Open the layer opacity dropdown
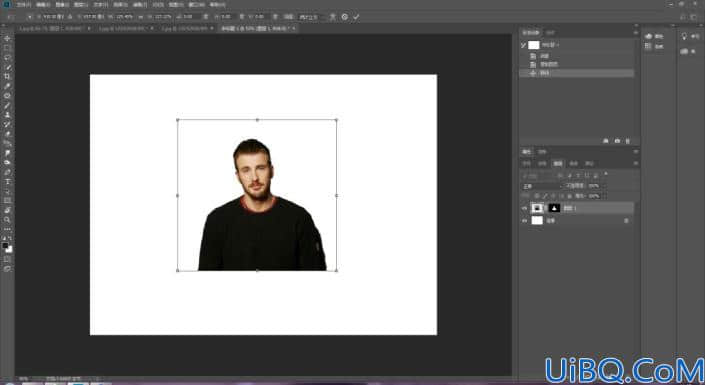The image size is (705, 385). pyautogui.click(x=594, y=186)
